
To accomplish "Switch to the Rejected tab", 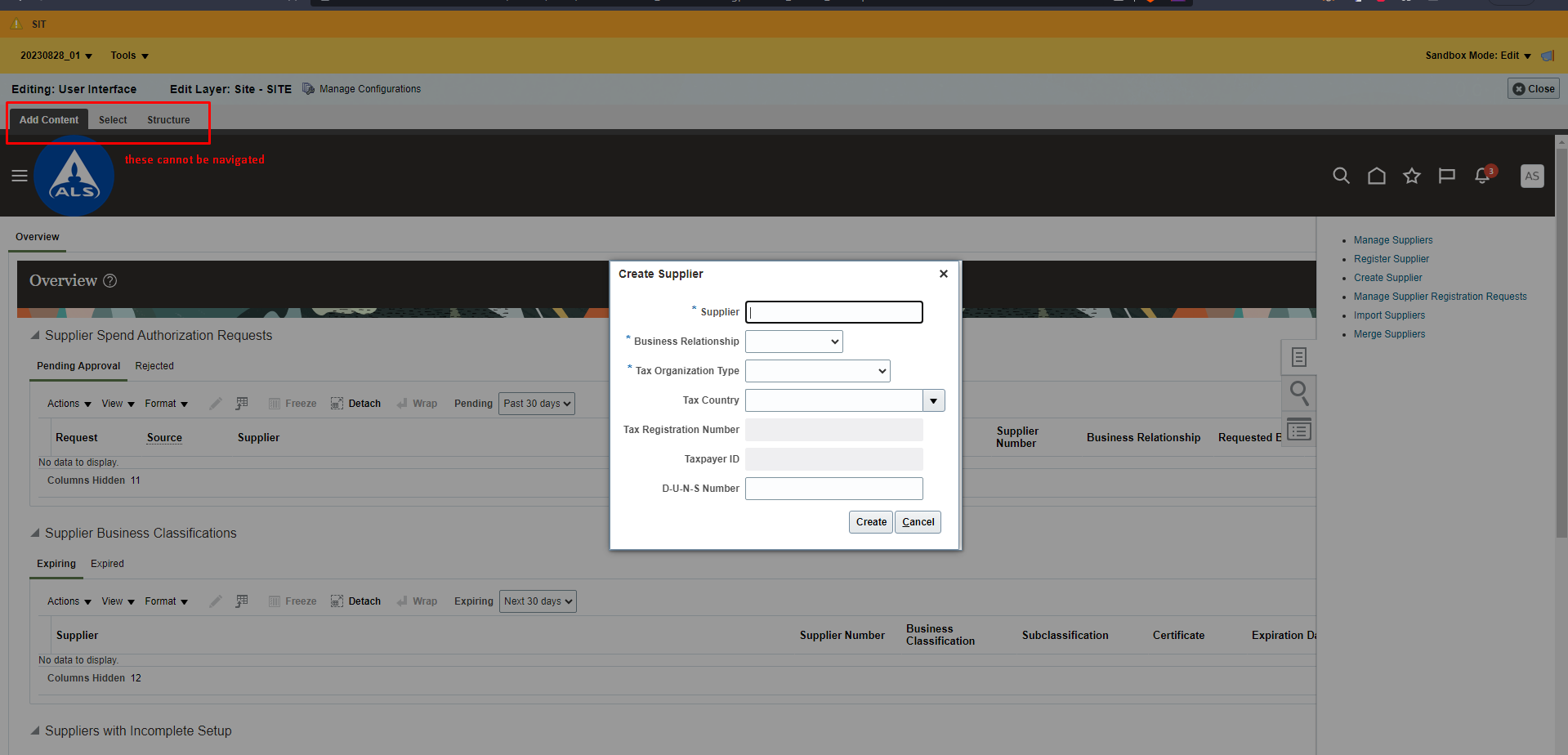I will coord(154,365).
